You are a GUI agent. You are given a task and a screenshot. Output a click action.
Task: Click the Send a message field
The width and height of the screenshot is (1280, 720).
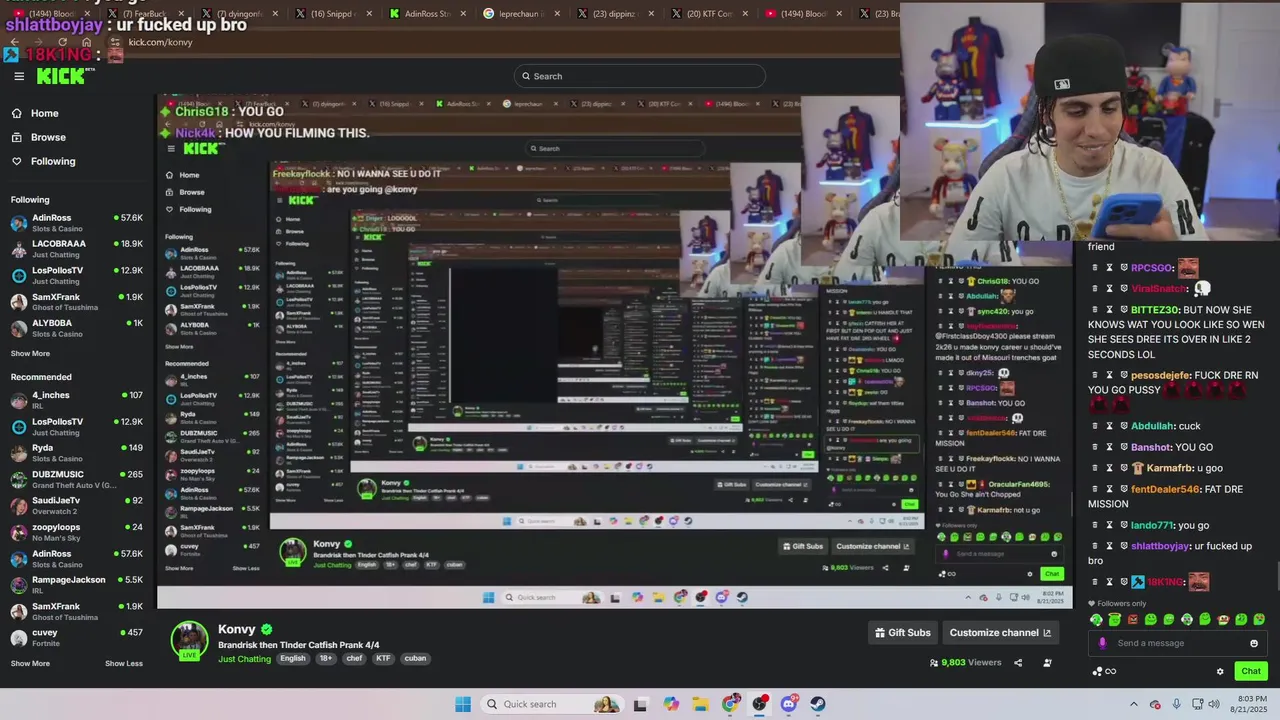(x=1177, y=643)
